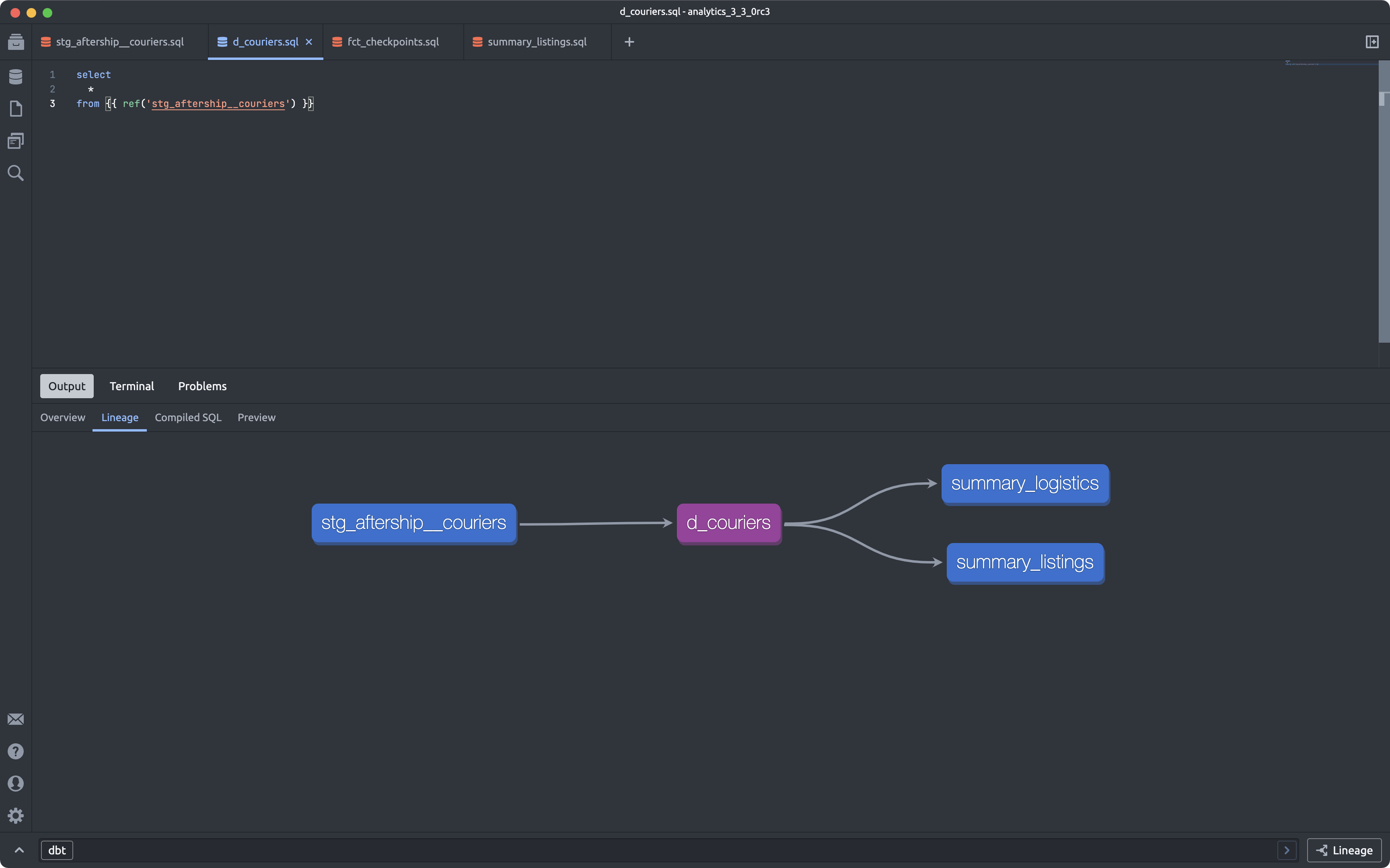The width and height of the screenshot is (1390, 868).
Task: Open the Problems panel tab
Action: point(202,387)
